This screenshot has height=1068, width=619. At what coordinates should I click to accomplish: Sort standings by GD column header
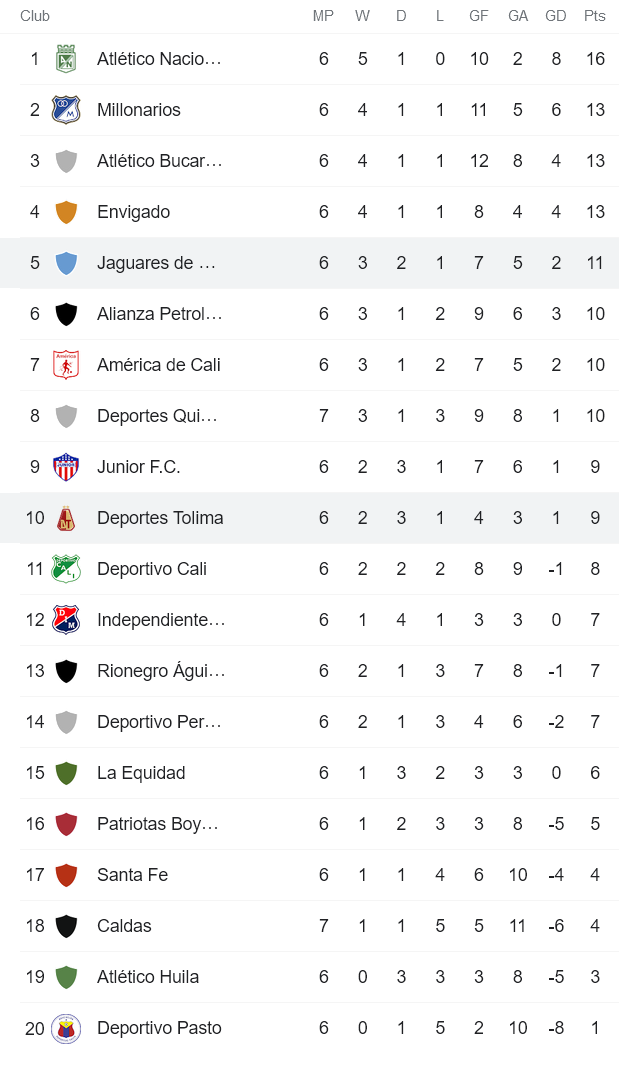[x=556, y=16]
